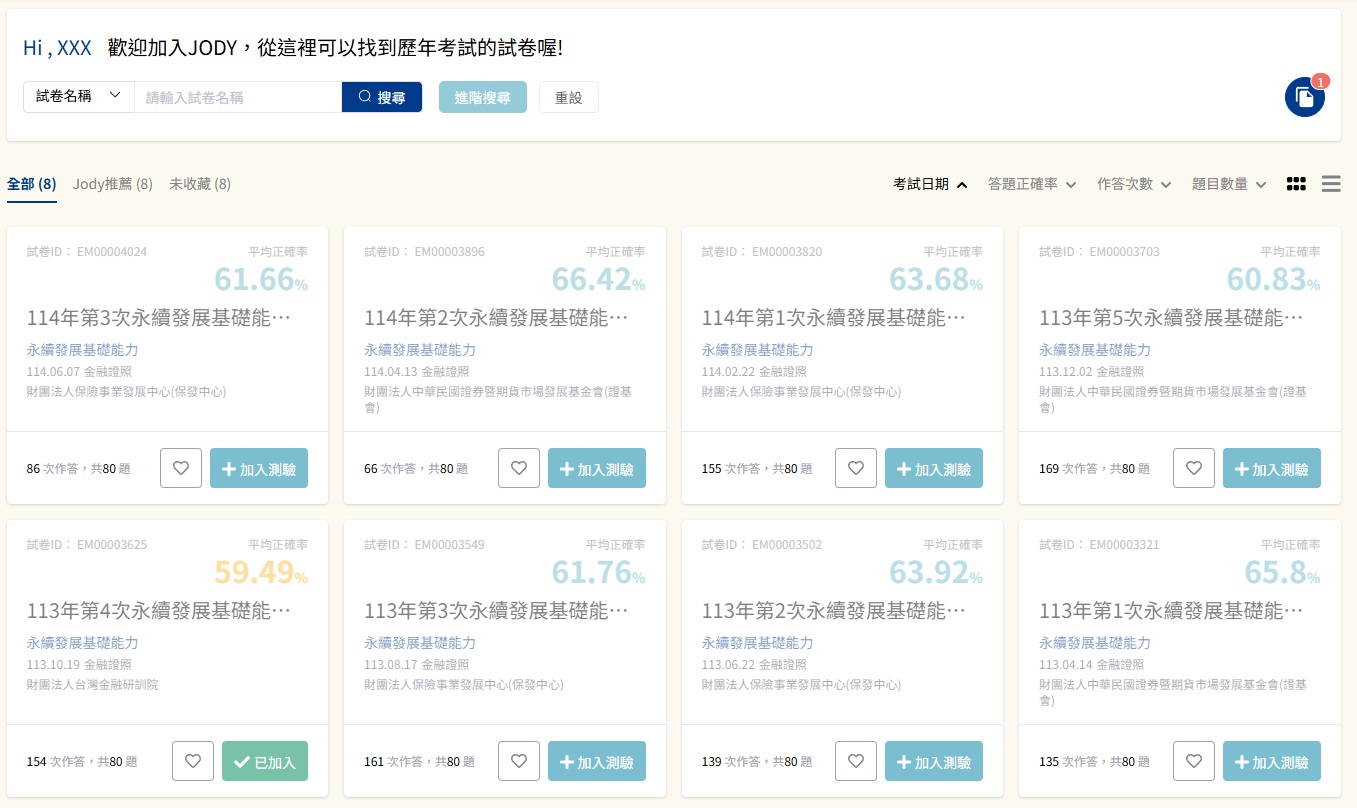Open the 試卷名稱 search type dropdown
Image resolution: width=1357 pixels, height=808 pixels.
tap(78, 97)
